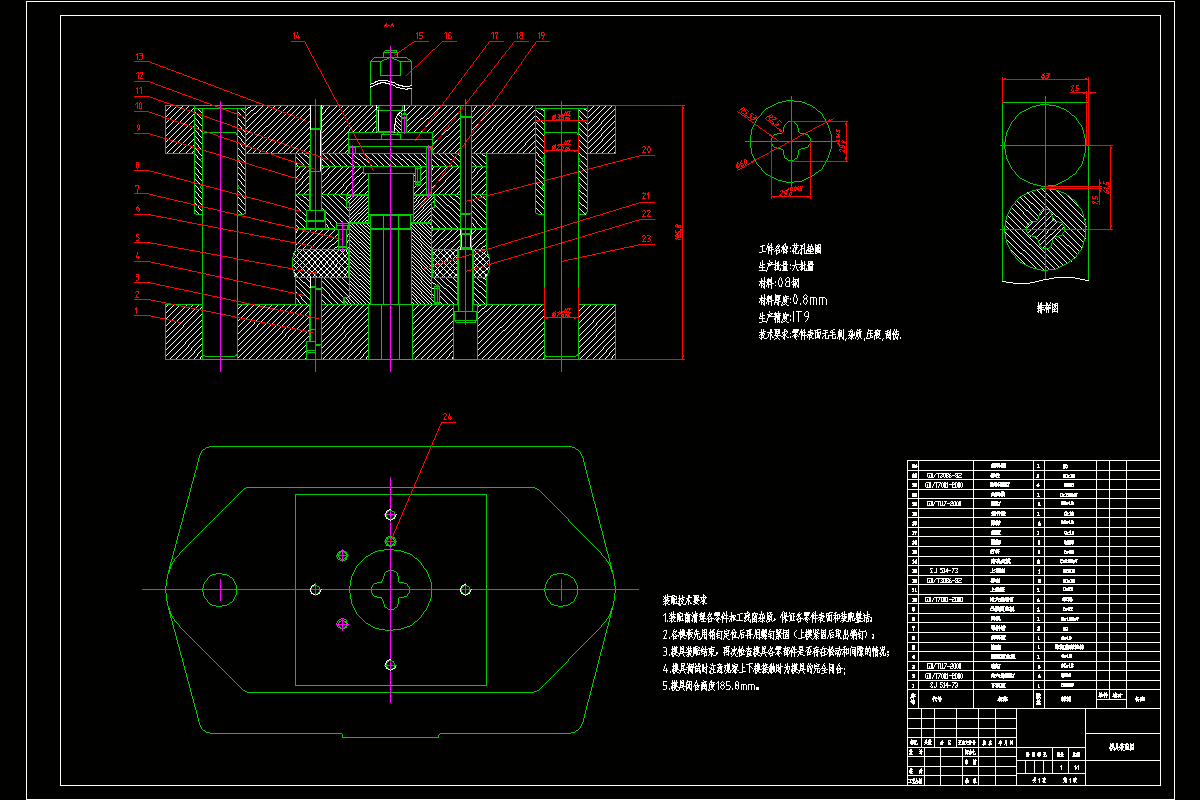Image resolution: width=1200 pixels, height=800 pixels.
Task: Select part callout number 13 in the section view
Action: click(x=140, y=57)
